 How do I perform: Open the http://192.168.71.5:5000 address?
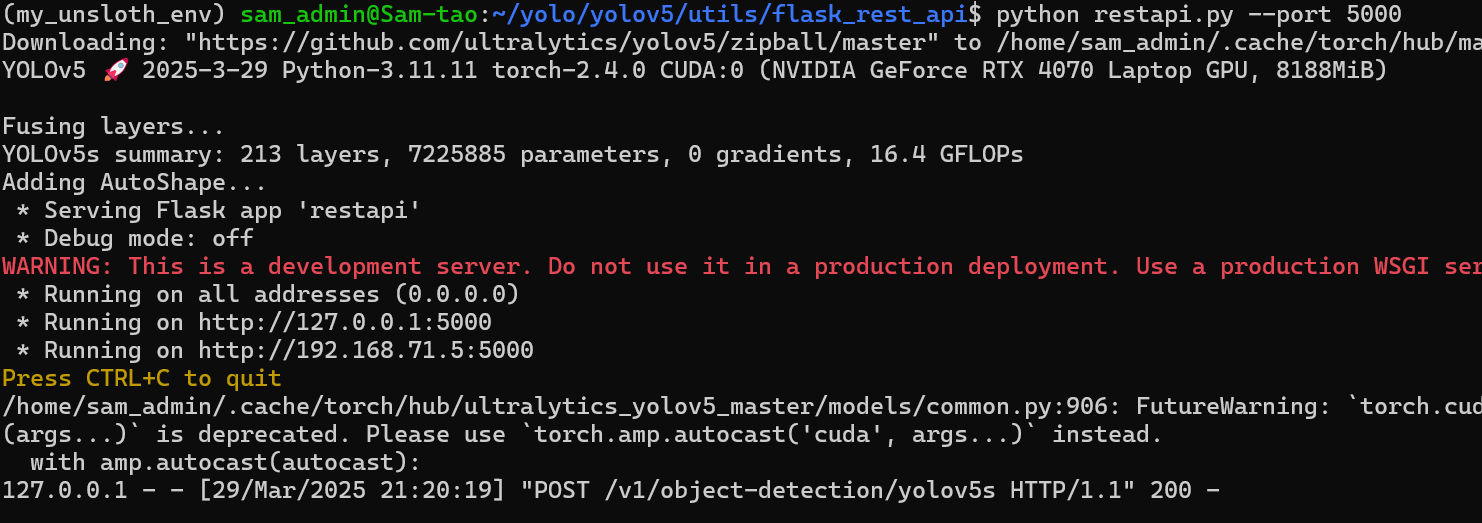(x=366, y=351)
